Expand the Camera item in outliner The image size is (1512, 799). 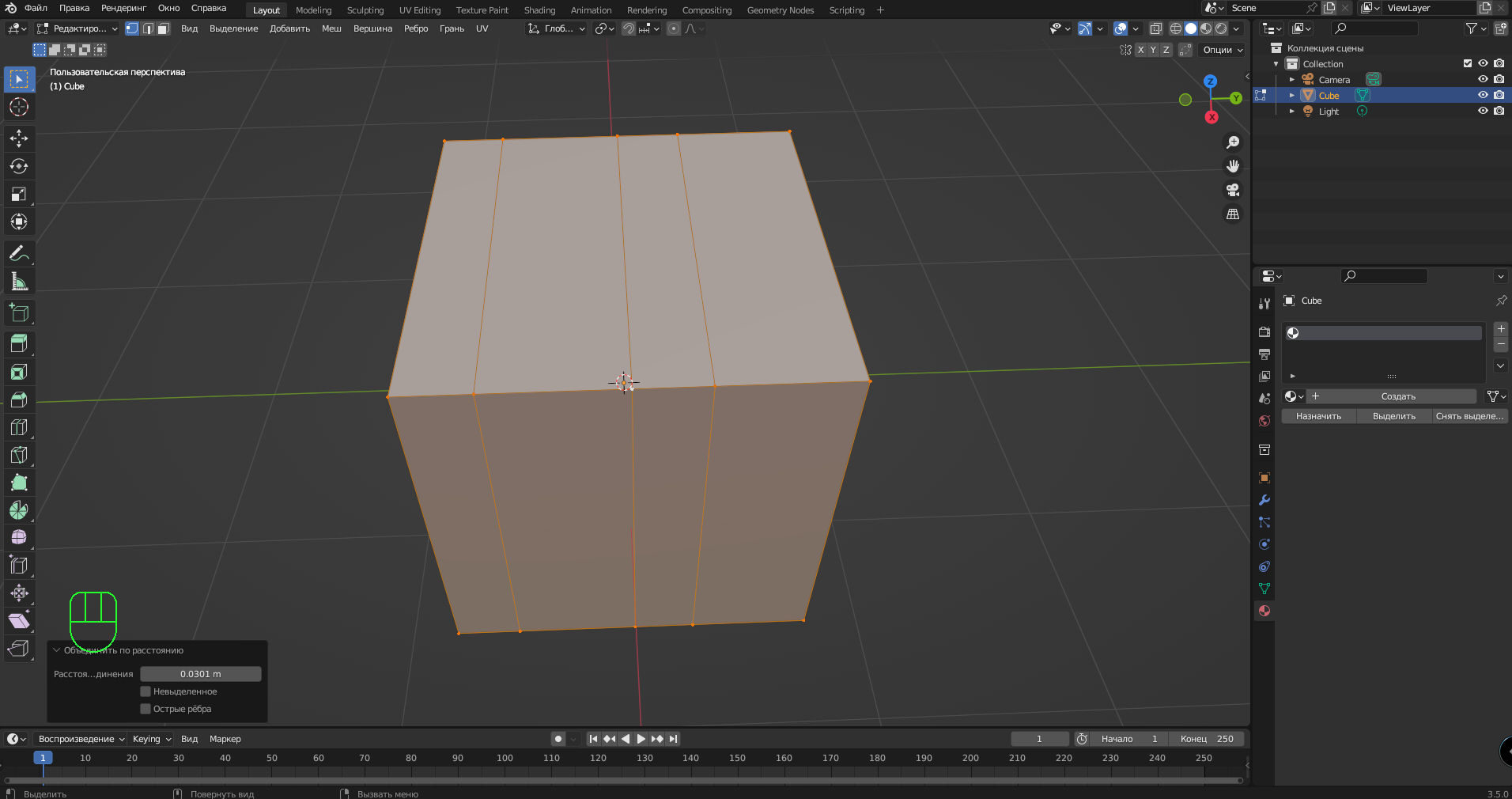click(x=1291, y=79)
